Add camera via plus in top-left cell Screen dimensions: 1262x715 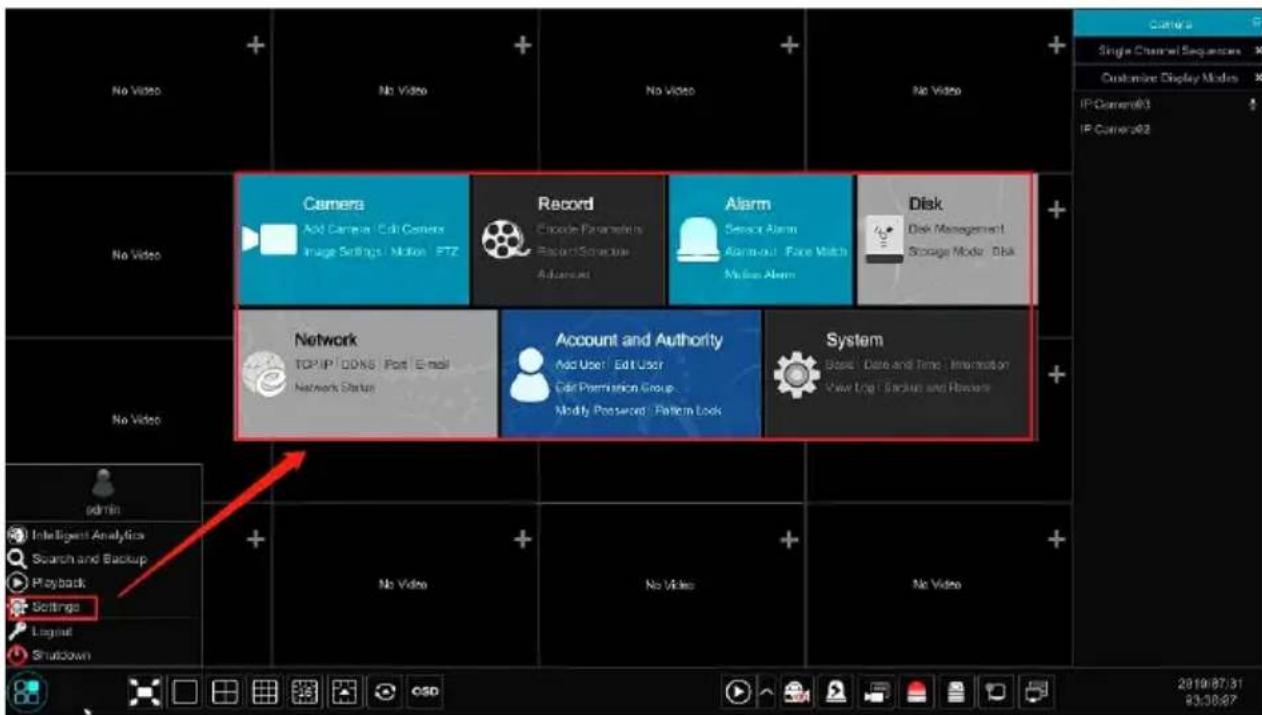[255, 46]
